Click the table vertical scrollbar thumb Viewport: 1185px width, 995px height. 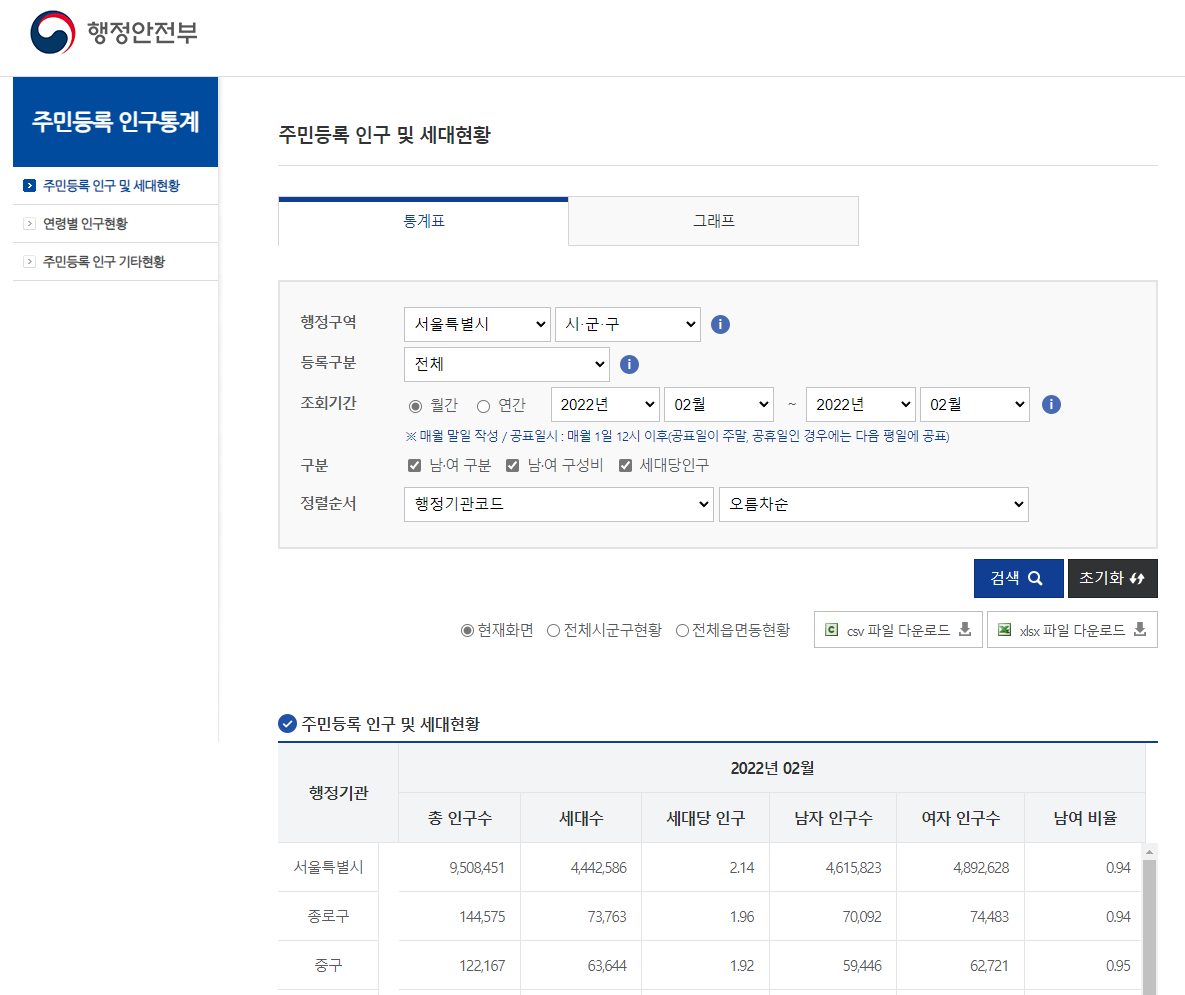tap(1149, 927)
